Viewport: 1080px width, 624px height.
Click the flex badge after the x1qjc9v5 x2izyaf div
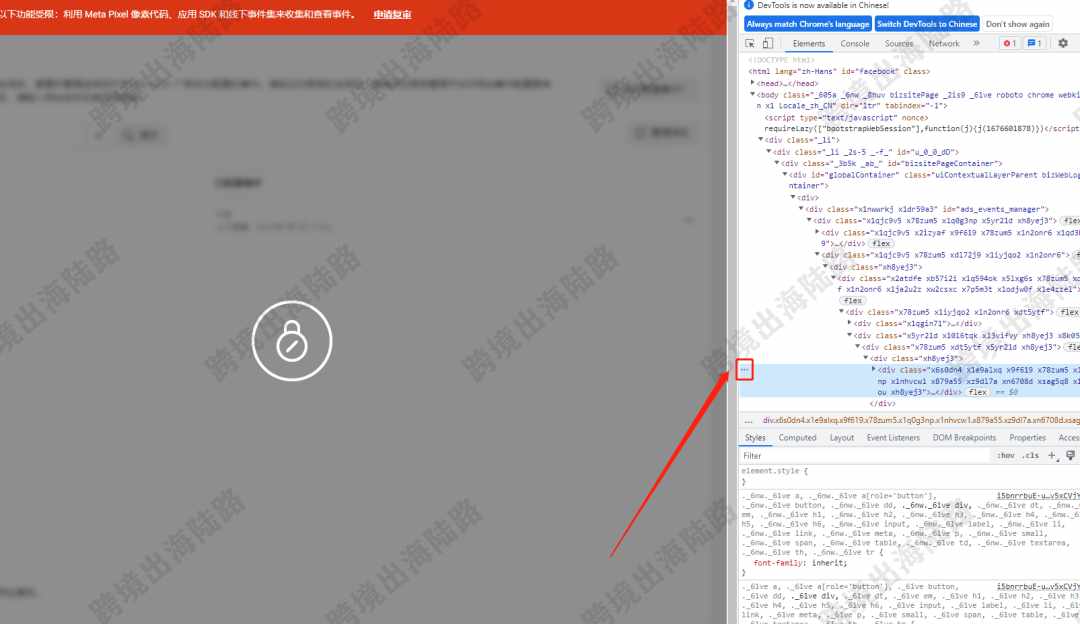[881, 243]
